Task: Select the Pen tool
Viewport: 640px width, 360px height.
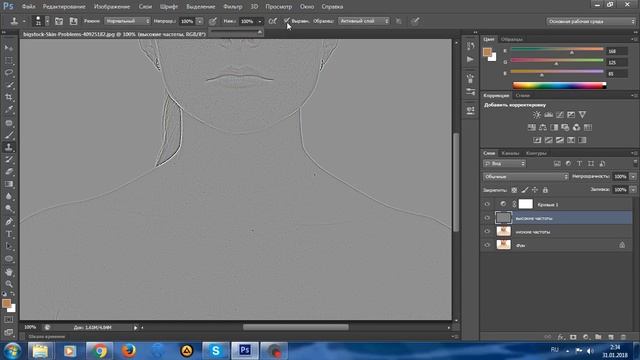Action: pyautogui.click(x=9, y=222)
